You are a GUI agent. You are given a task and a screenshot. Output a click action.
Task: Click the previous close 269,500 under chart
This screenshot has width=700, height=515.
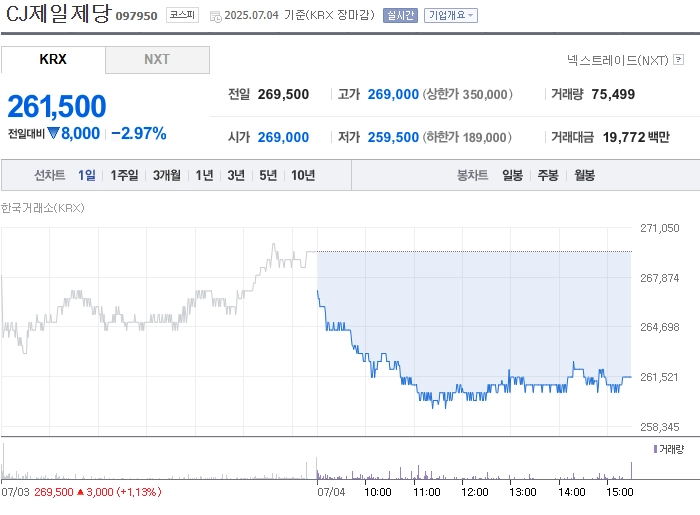pyautogui.click(x=54, y=492)
